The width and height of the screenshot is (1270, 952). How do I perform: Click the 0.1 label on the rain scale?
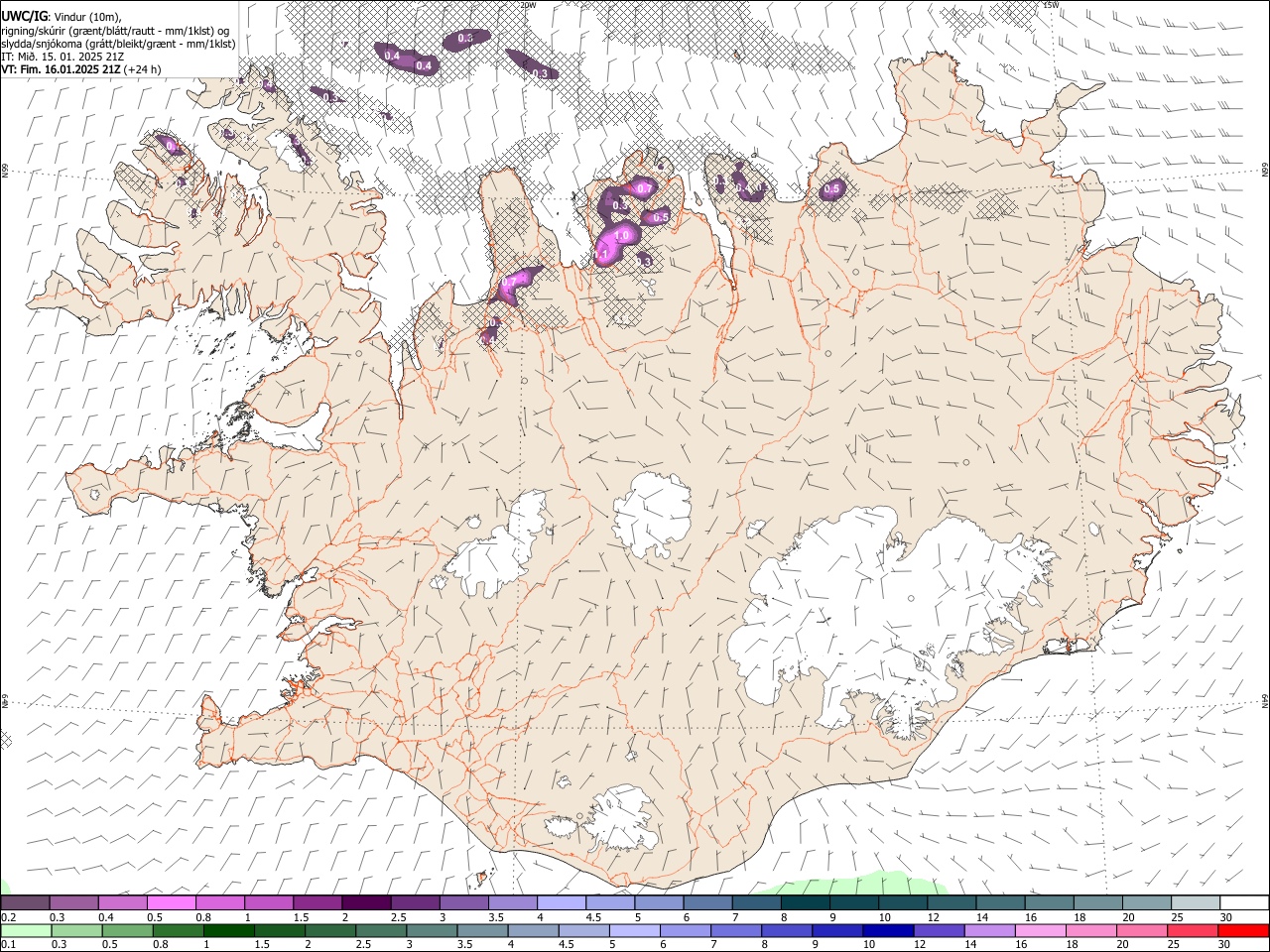pos(8,945)
